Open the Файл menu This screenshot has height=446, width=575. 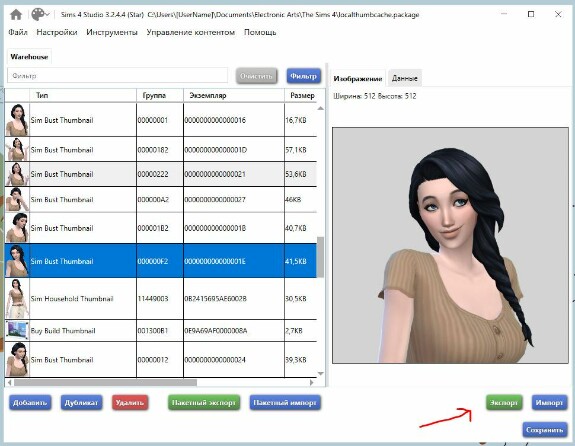[18, 32]
